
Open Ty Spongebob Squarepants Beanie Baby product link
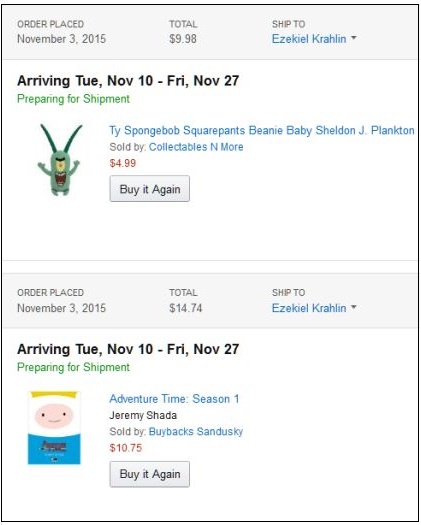click(262, 130)
